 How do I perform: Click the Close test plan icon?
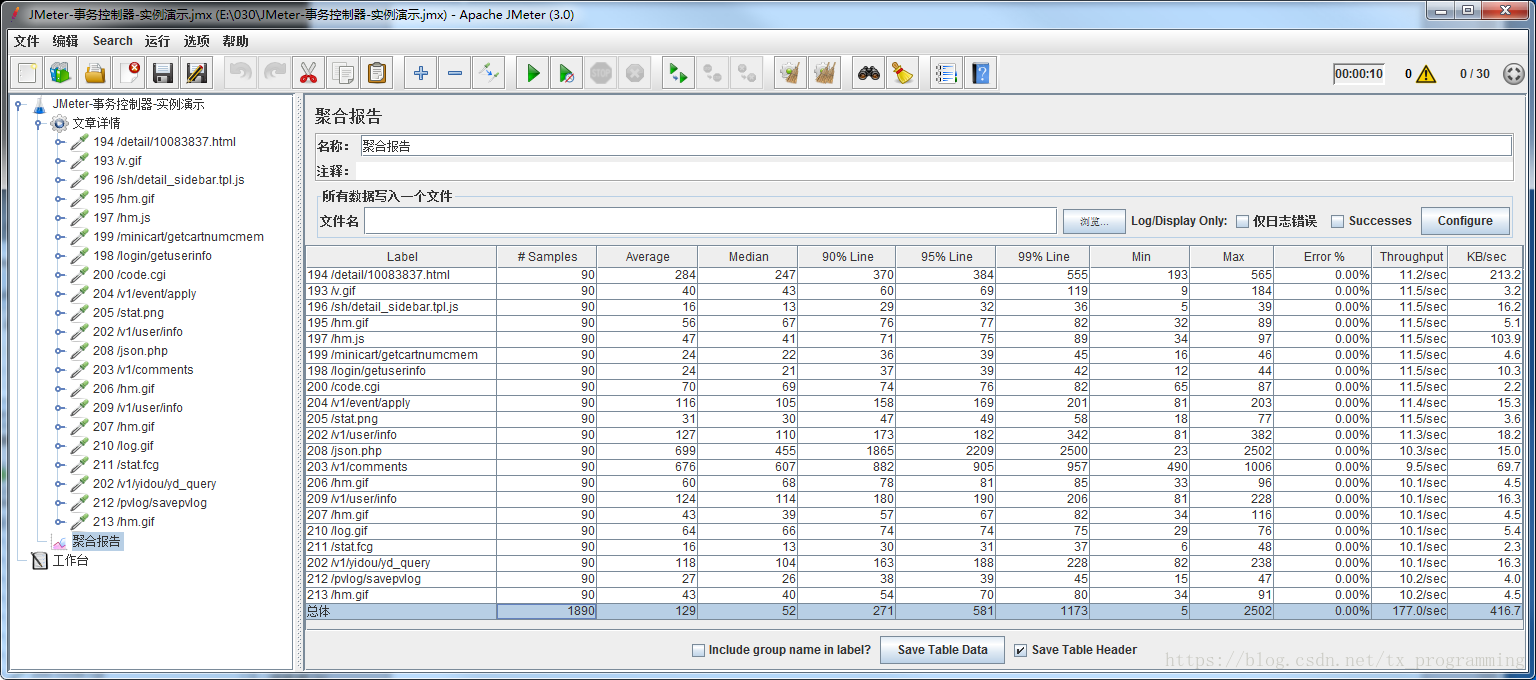coord(129,73)
